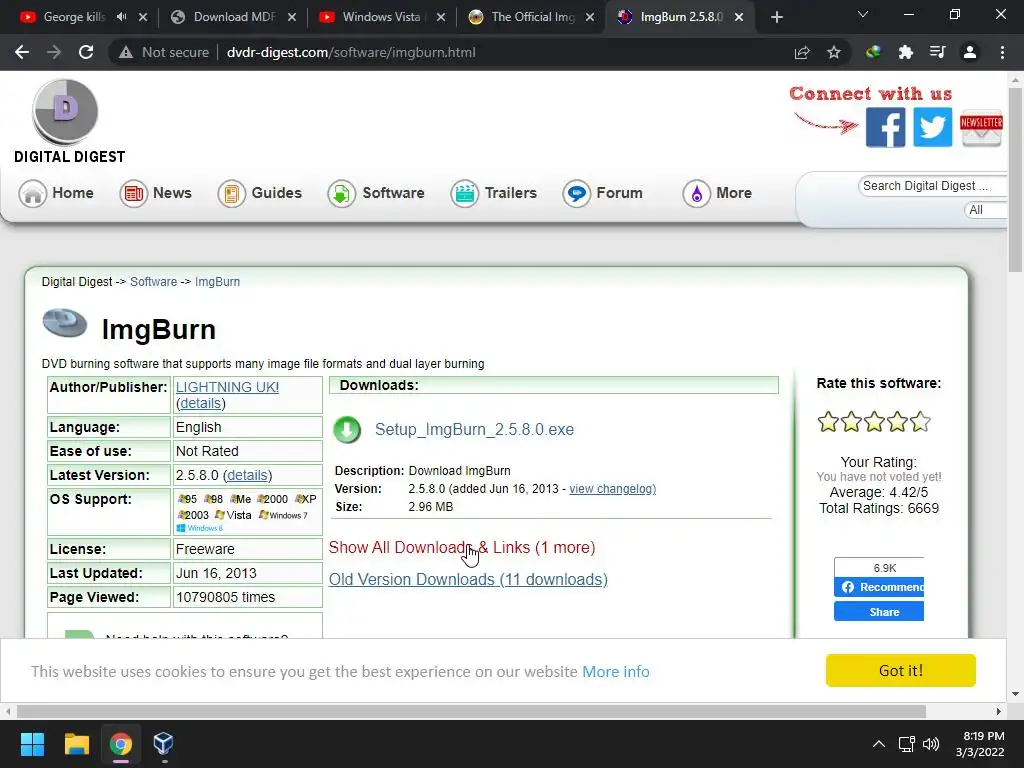Expand Old Version Downloads list
This screenshot has height=768, width=1024.
pyautogui.click(x=468, y=579)
